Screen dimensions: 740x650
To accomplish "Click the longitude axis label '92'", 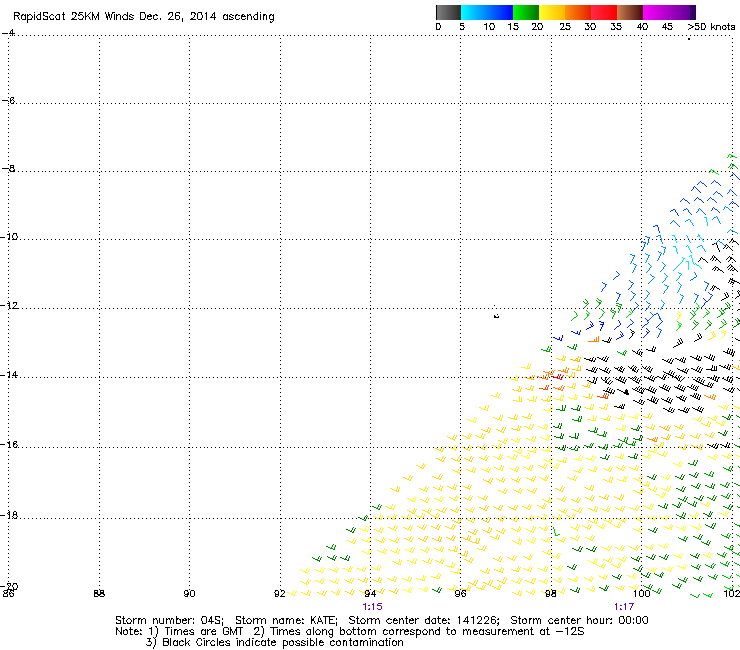I will pos(280,593).
